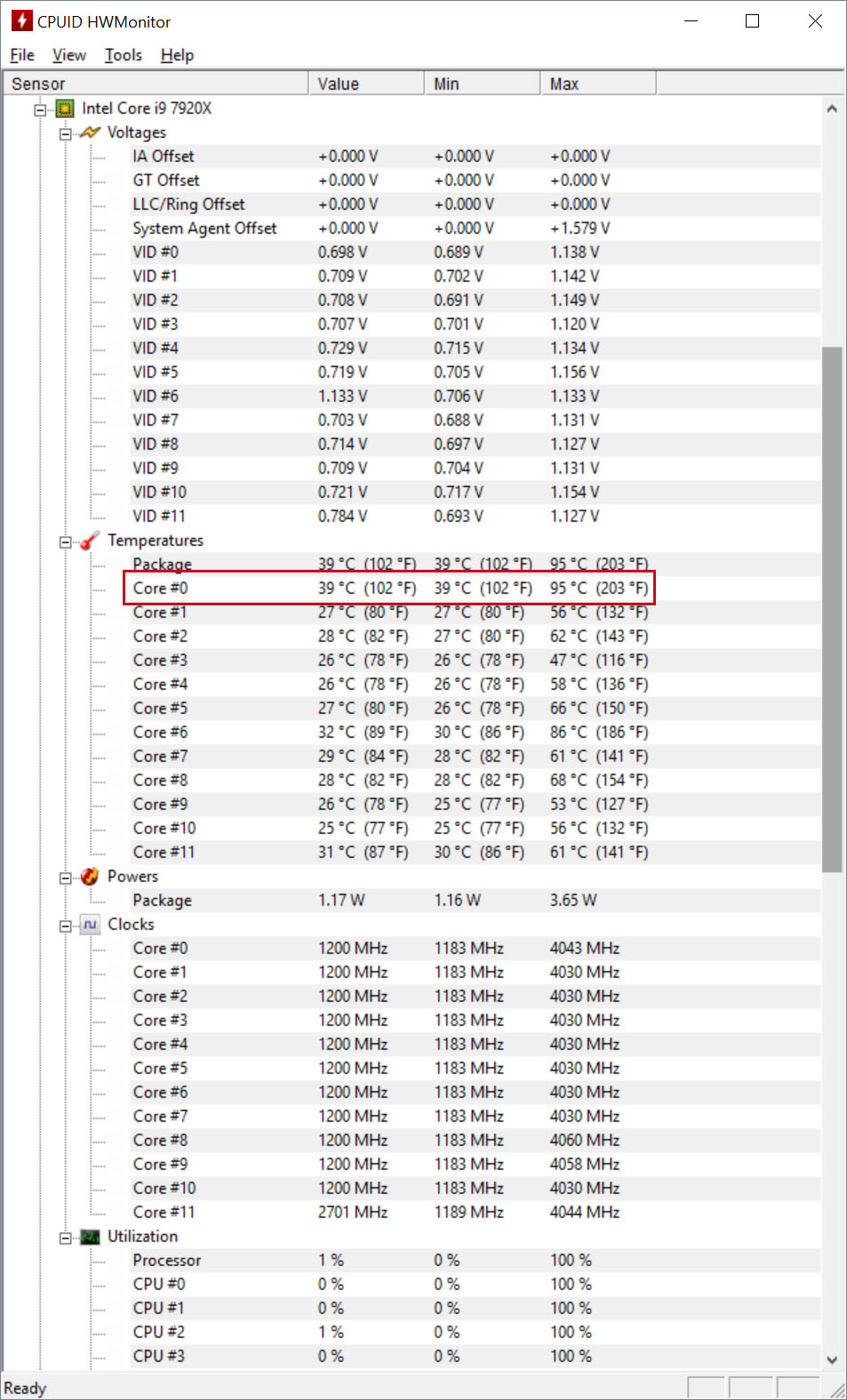Click the 4060 MHz max clock value
Screen dimensions: 847x1400
tap(585, 1140)
